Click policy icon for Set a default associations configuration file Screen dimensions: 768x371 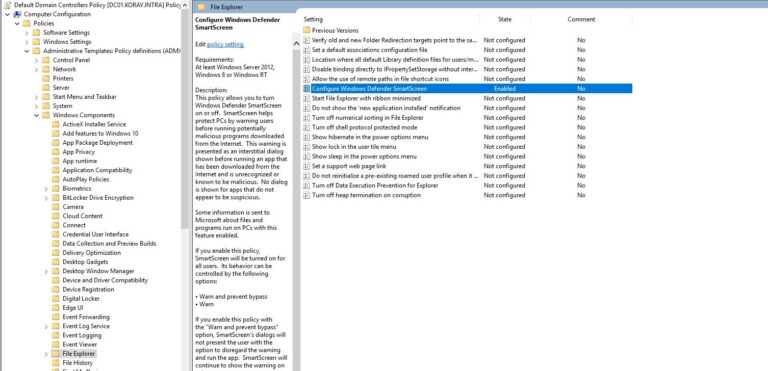[307, 50]
